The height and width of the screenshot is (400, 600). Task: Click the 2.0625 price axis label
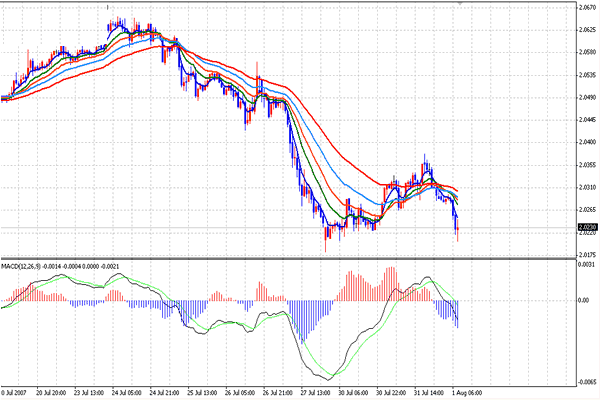tap(588, 30)
